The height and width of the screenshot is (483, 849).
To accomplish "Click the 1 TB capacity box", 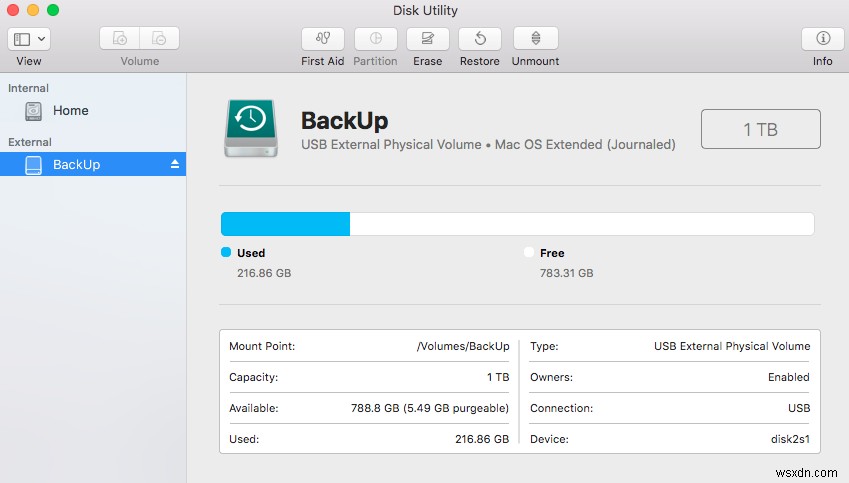I will click(x=761, y=129).
